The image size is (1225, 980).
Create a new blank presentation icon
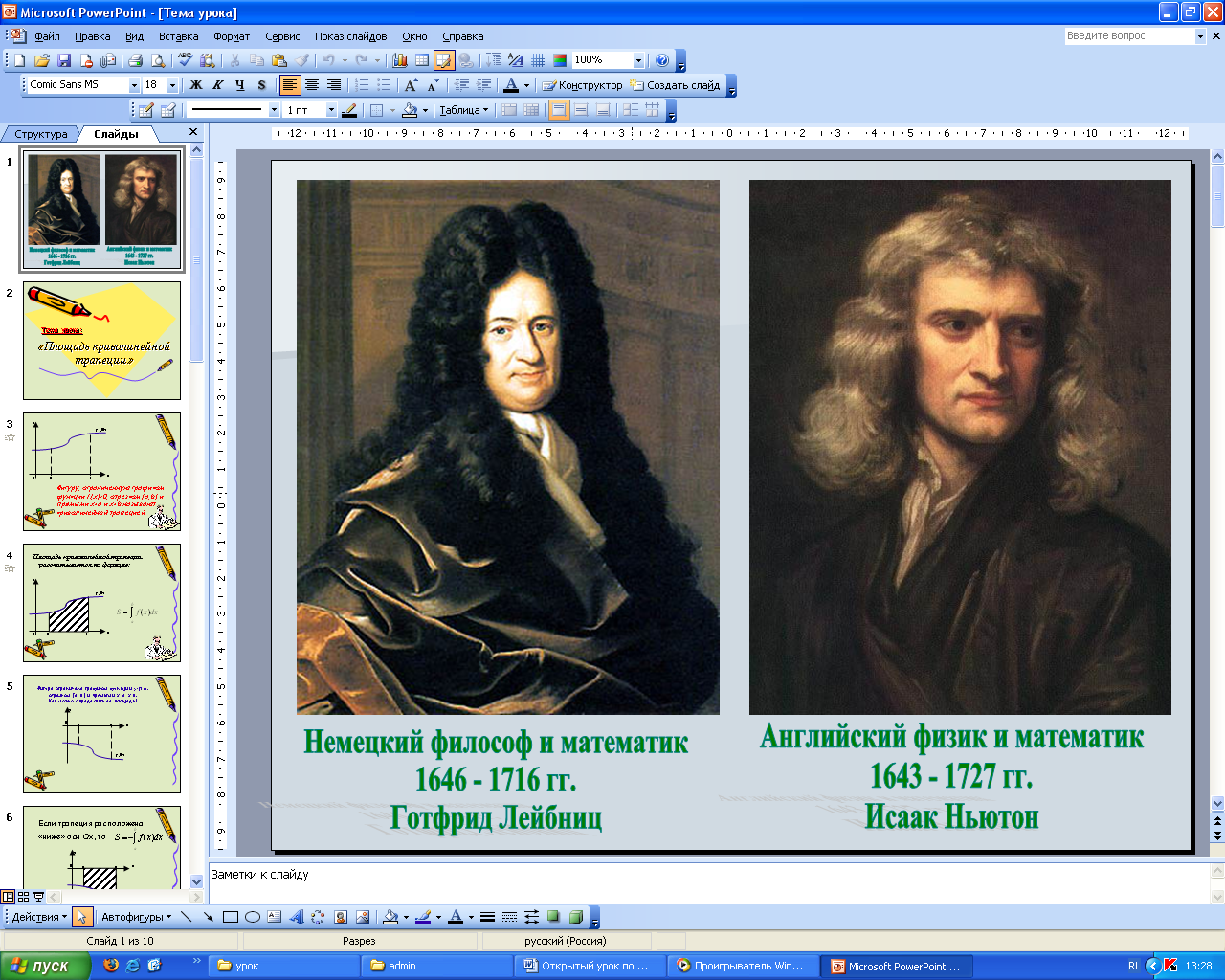click(20, 60)
